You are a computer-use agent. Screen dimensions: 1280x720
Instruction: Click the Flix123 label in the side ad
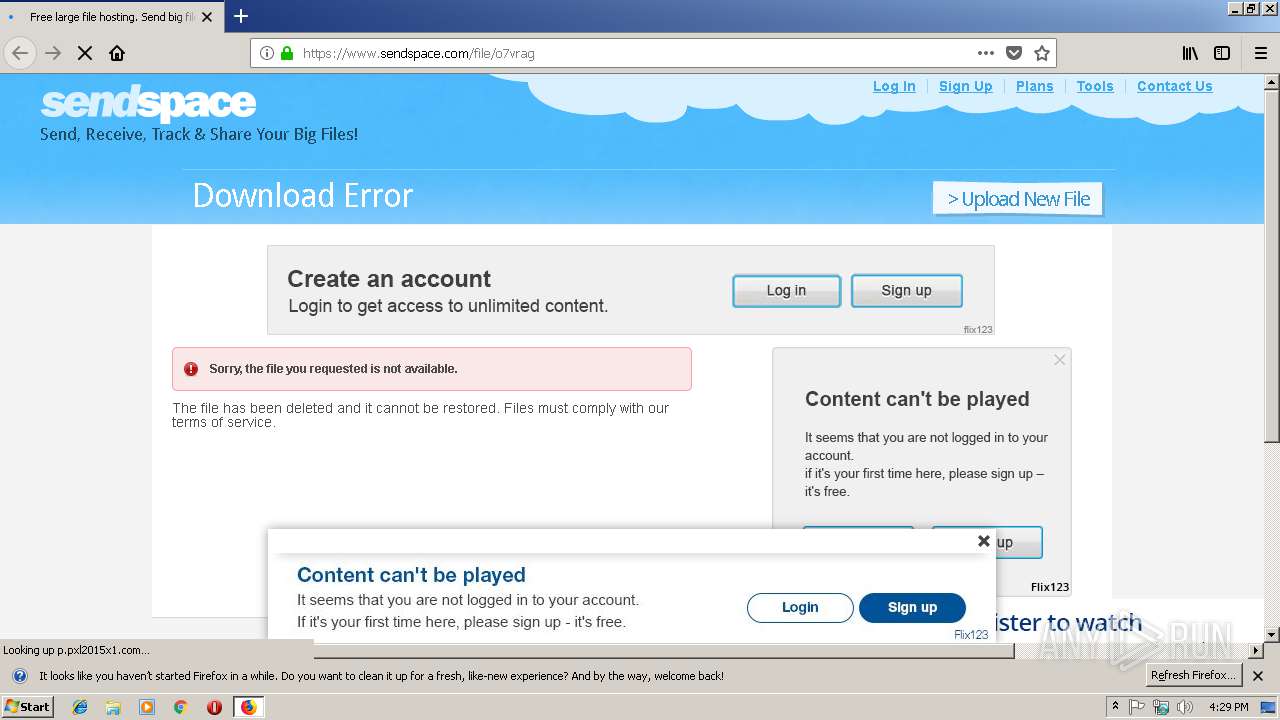1050,587
